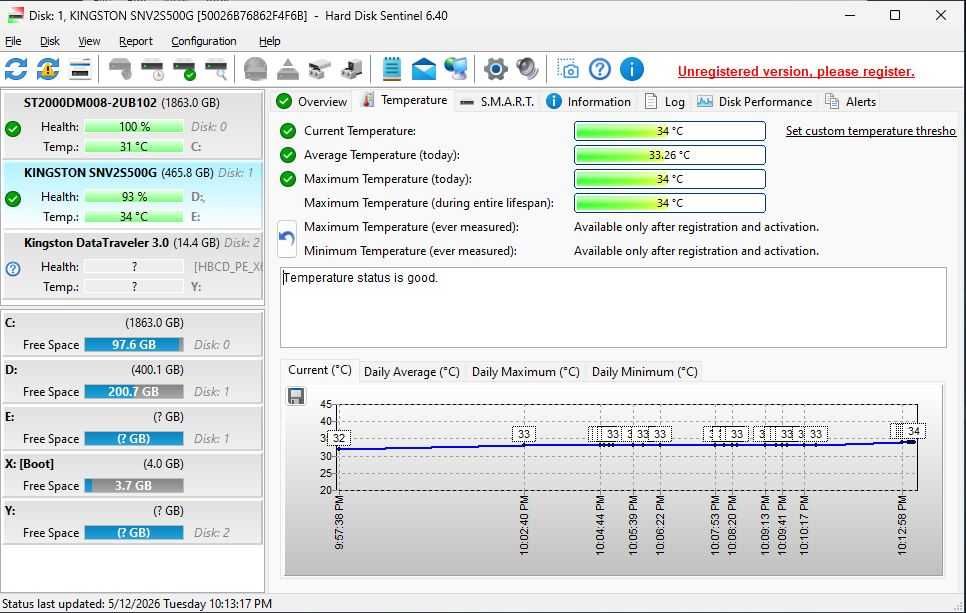Click the speaker sound icon
966x613 pixels.
click(x=527, y=69)
